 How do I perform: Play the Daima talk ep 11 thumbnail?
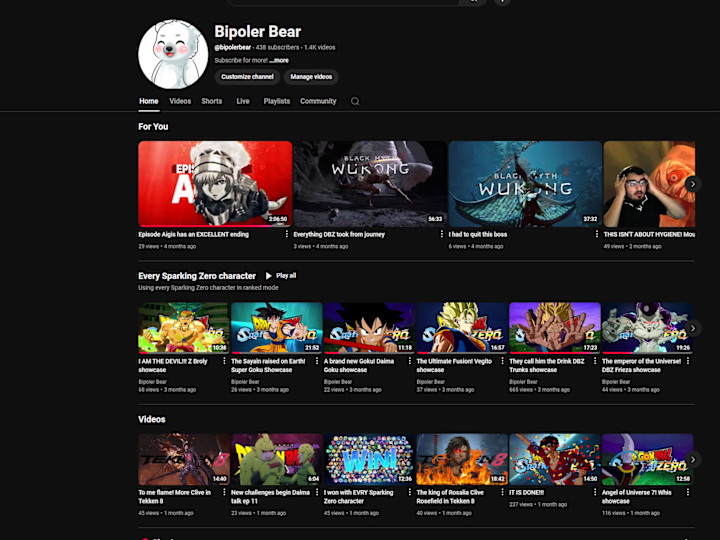pos(276,460)
